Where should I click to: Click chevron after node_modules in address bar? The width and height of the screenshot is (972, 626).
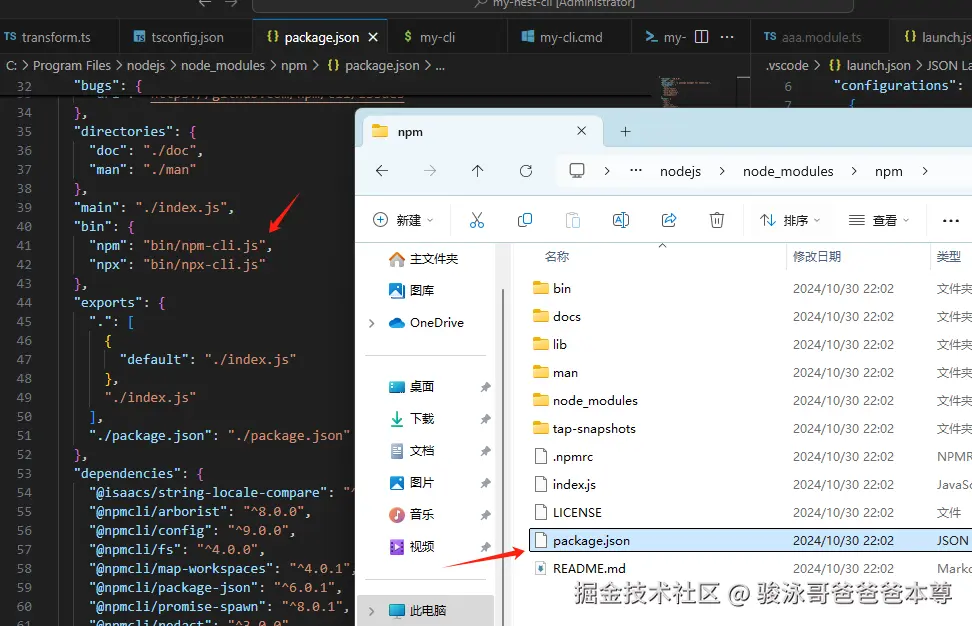[854, 171]
